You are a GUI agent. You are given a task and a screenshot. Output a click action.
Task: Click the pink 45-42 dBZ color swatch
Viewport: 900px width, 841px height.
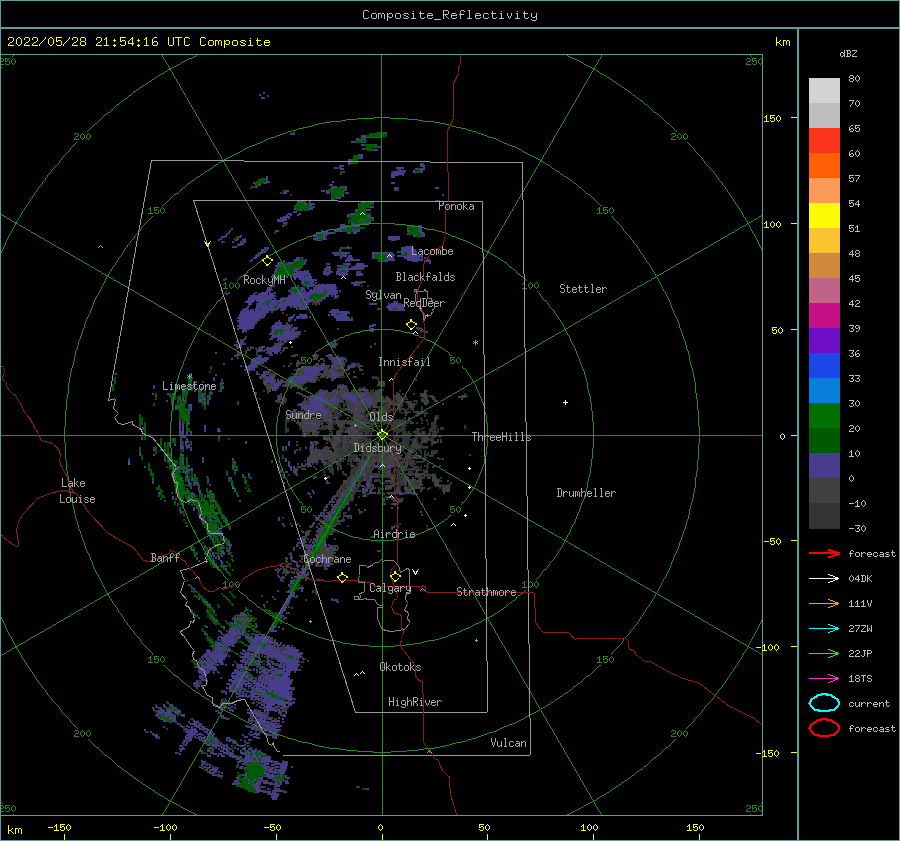coord(824,290)
